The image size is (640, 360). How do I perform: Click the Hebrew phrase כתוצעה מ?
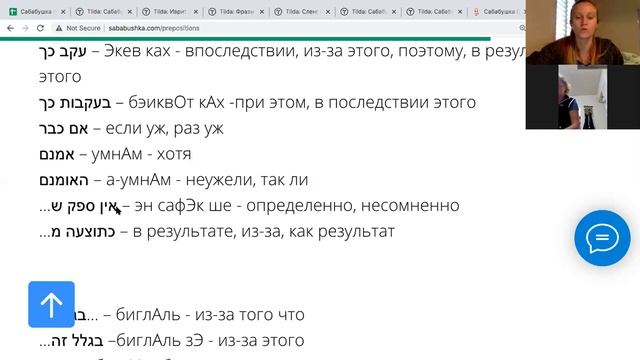click(x=77, y=232)
